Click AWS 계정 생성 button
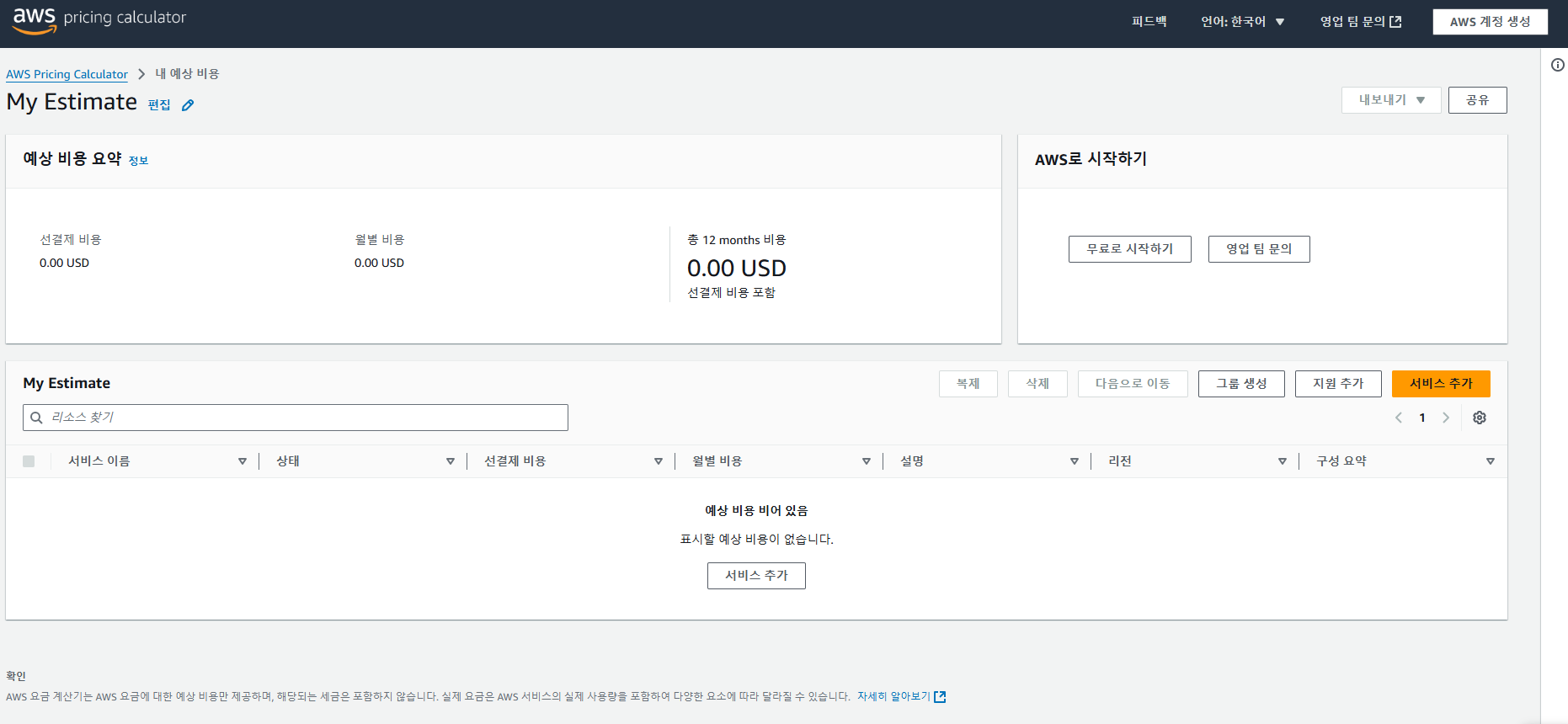This screenshot has width=1568, height=724. click(1490, 22)
